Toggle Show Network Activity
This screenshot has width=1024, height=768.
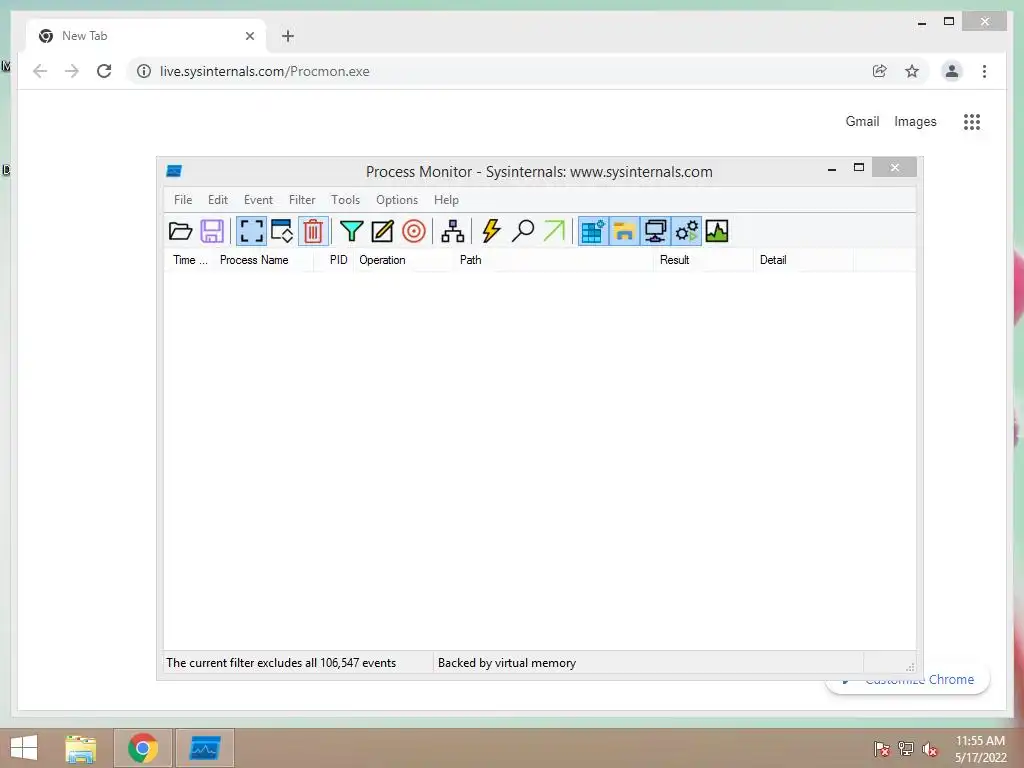click(655, 231)
